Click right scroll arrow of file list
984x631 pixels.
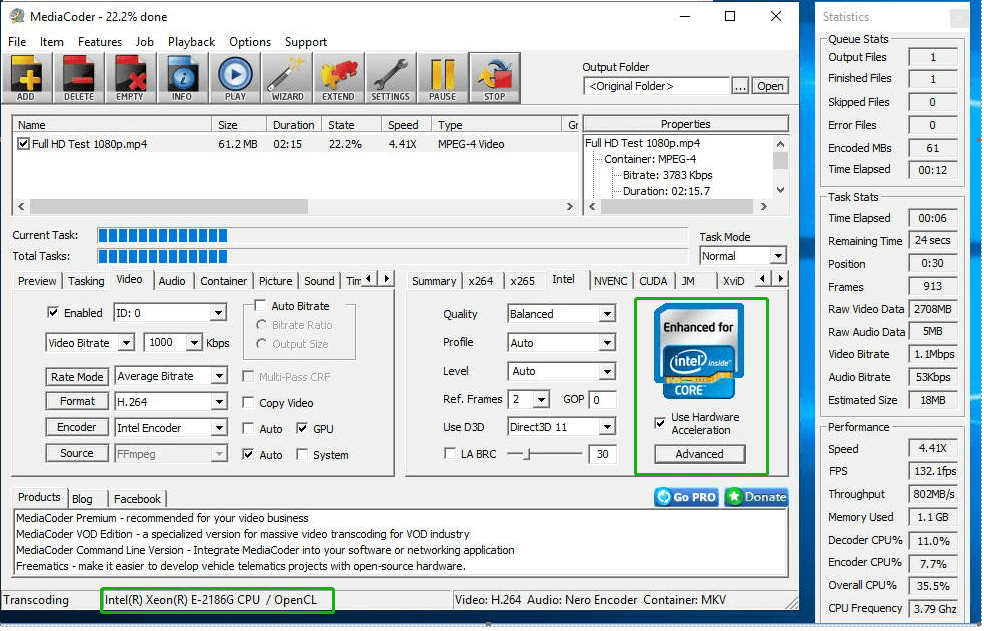[x=569, y=207]
